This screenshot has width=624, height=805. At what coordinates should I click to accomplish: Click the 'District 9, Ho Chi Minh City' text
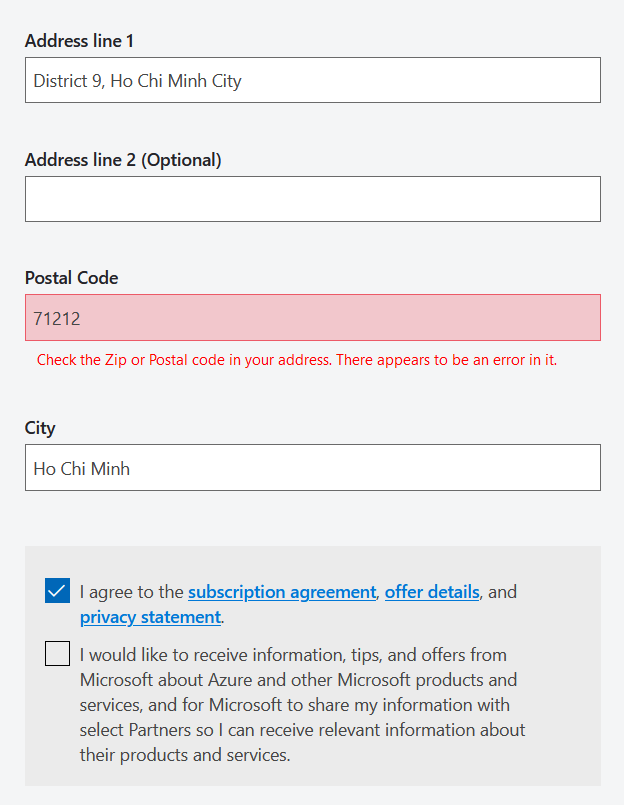click(137, 81)
